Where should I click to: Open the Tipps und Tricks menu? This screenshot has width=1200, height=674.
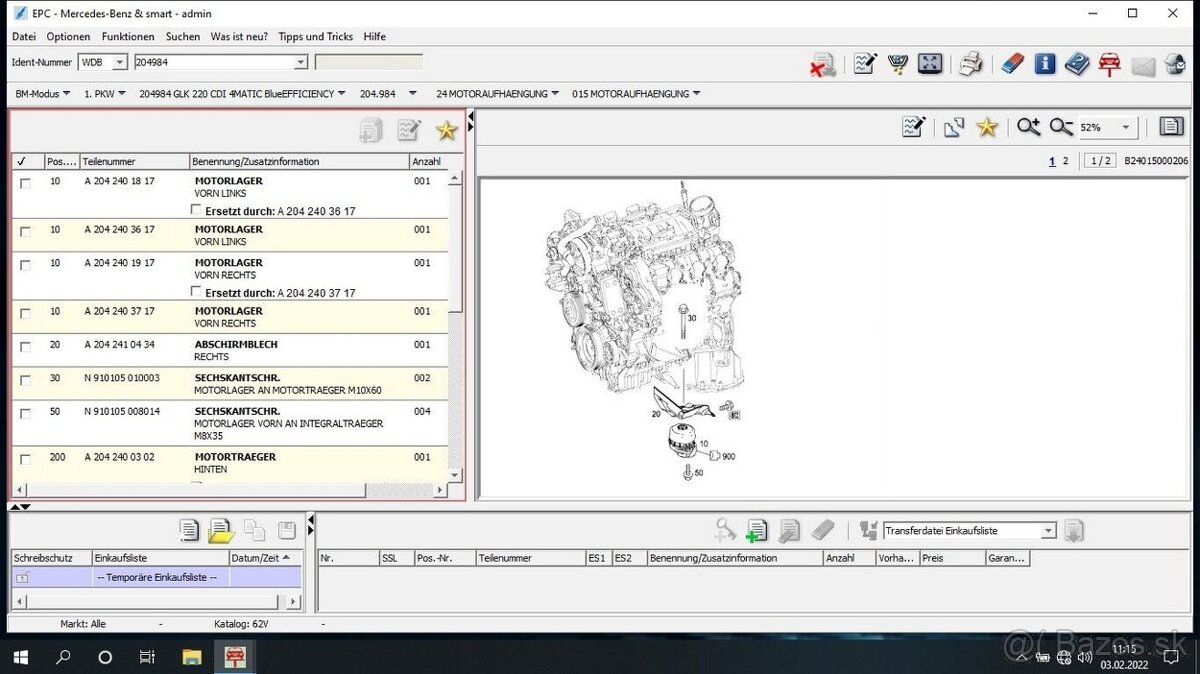click(315, 37)
